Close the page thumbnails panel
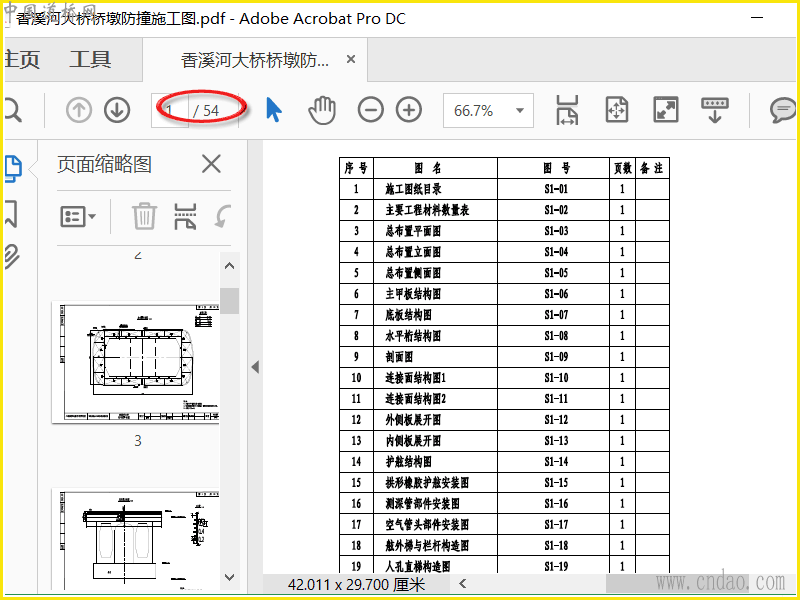Image resolution: width=800 pixels, height=600 pixels. [211, 164]
